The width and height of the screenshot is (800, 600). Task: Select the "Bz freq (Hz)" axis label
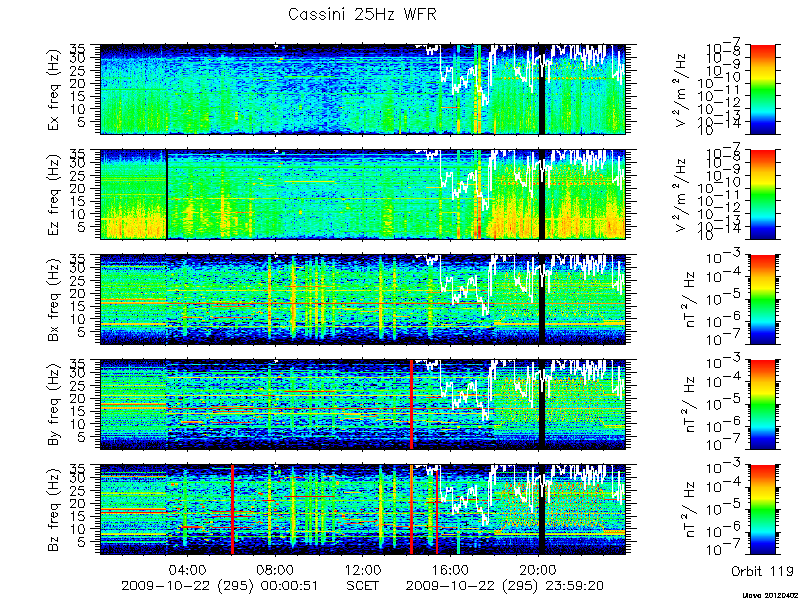point(54,510)
